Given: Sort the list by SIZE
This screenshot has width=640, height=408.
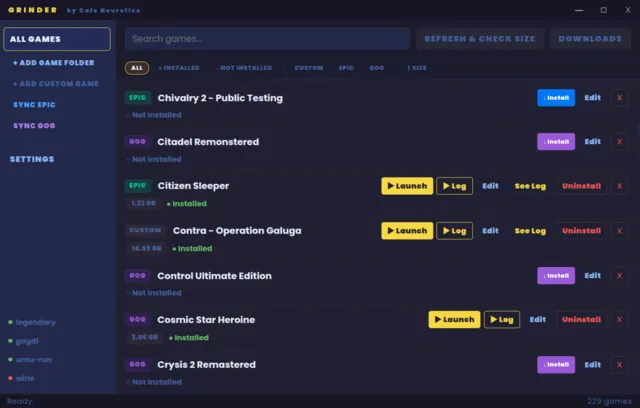Looking at the screenshot, I should pos(417,68).
